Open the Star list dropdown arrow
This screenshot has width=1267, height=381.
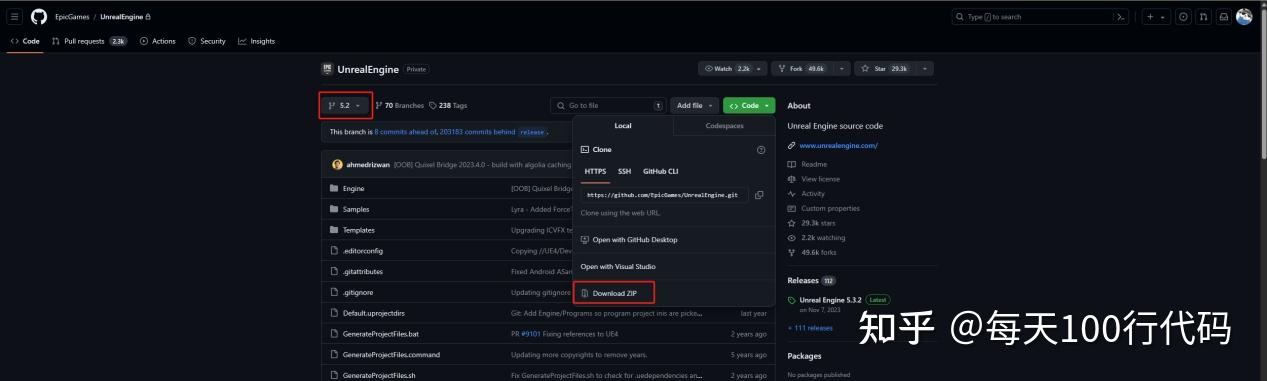click(x=924, y=69)
